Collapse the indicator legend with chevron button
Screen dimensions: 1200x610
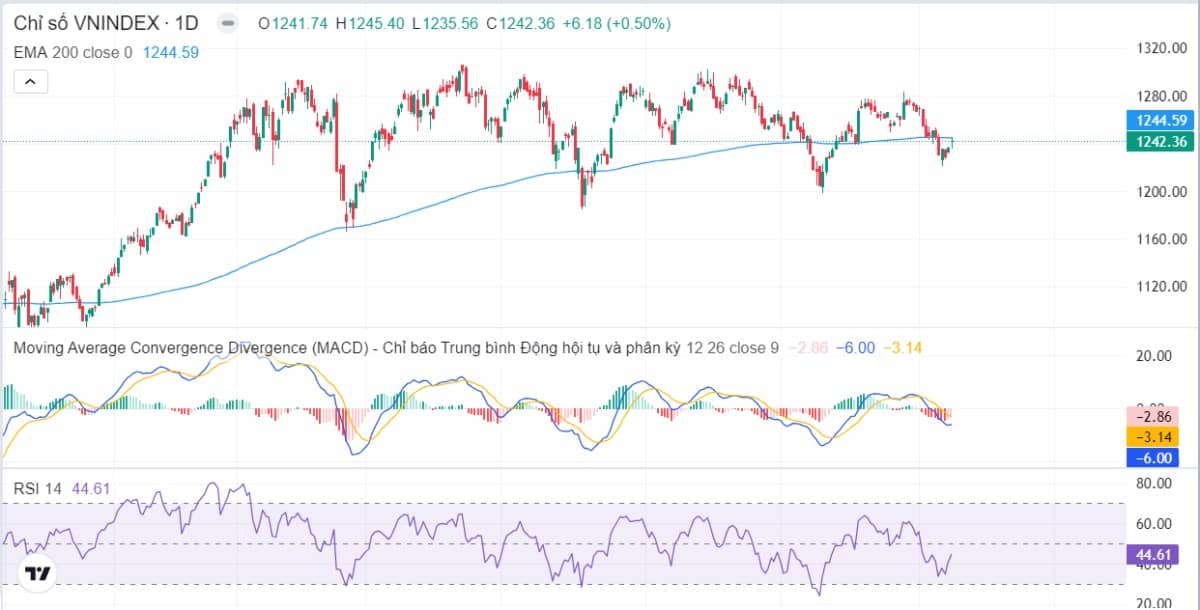click(x=30, y=82)
